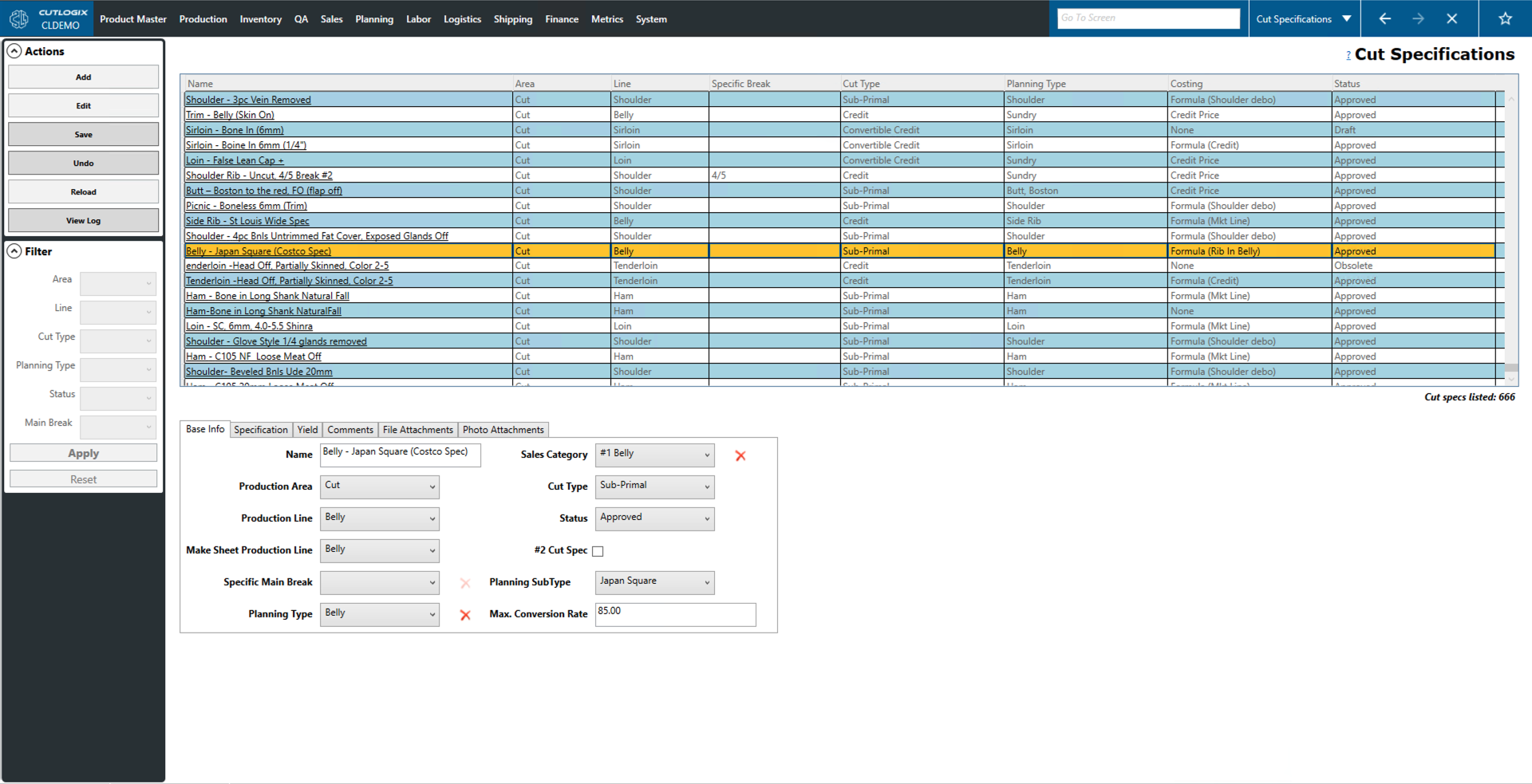The image size is (1532, 784).
Task: Switch to the Yield tab
Action: pos(307,430)
